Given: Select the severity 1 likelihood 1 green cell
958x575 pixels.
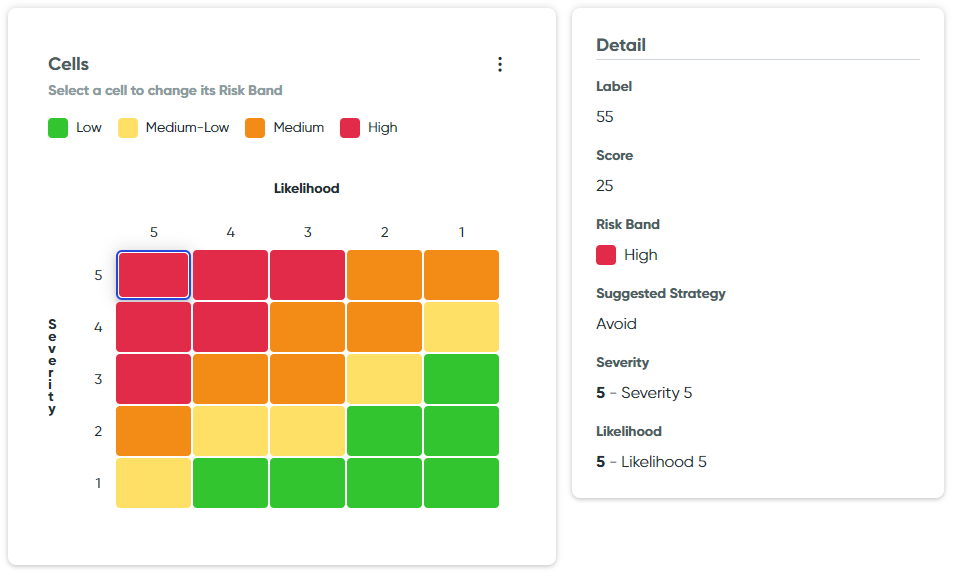Looking at the screenshot, I should (x=461, y=483).
